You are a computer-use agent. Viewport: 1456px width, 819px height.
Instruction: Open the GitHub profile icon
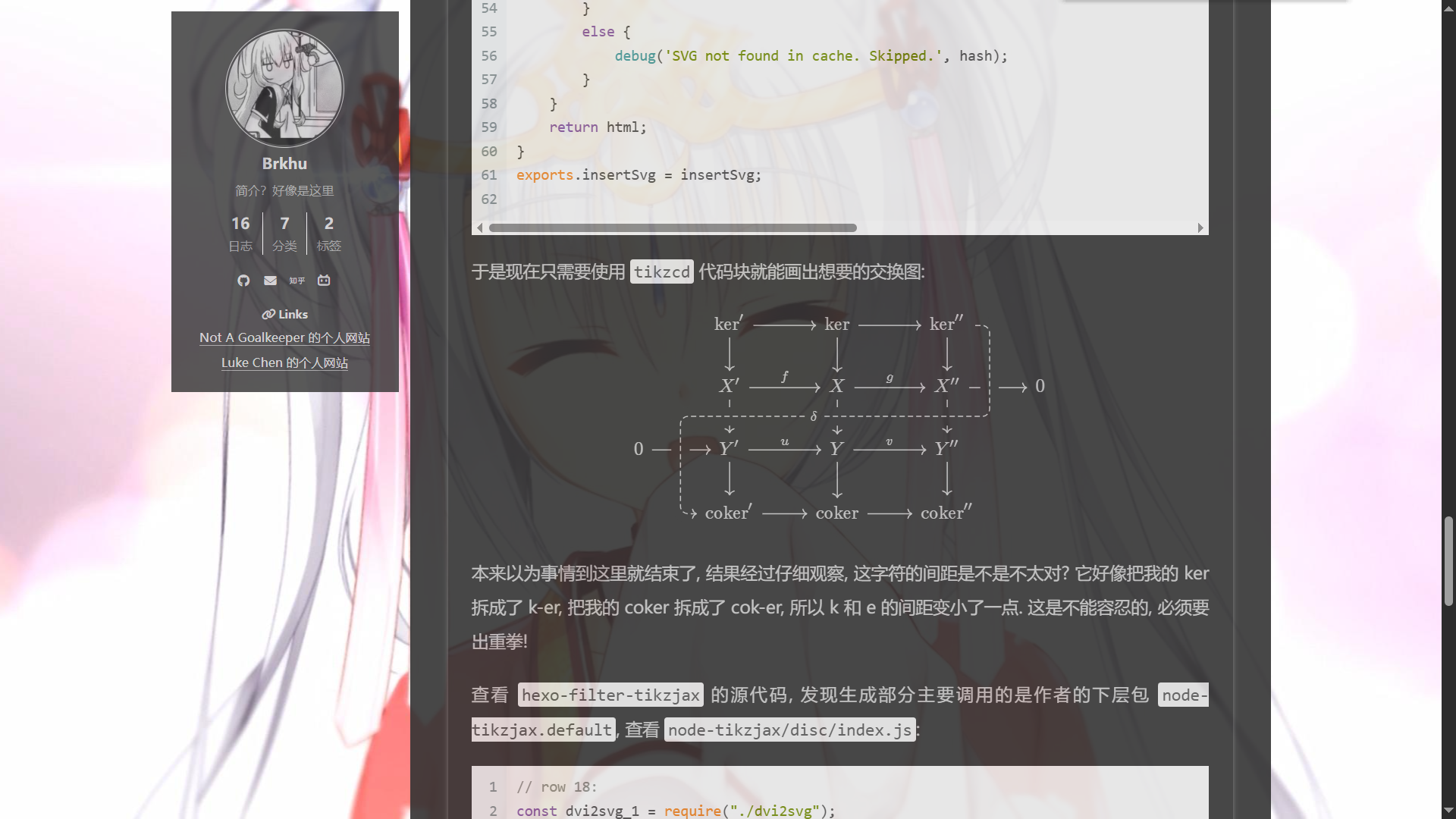pos(243,281)
